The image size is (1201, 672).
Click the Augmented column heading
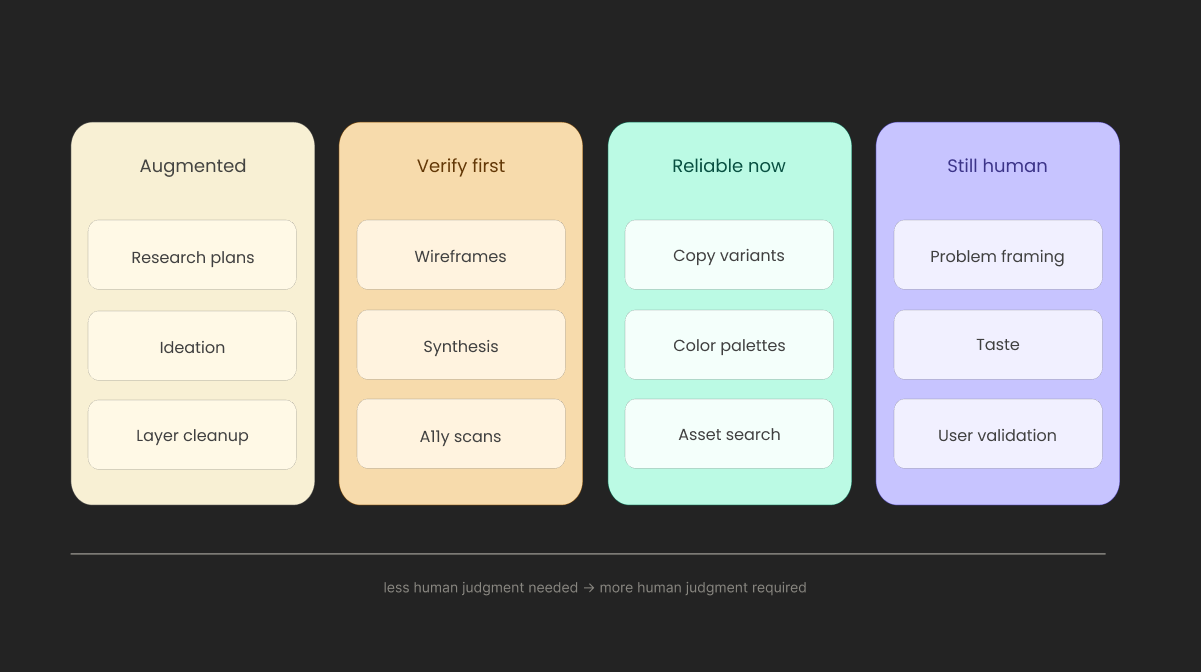click(x=193, y=166)
